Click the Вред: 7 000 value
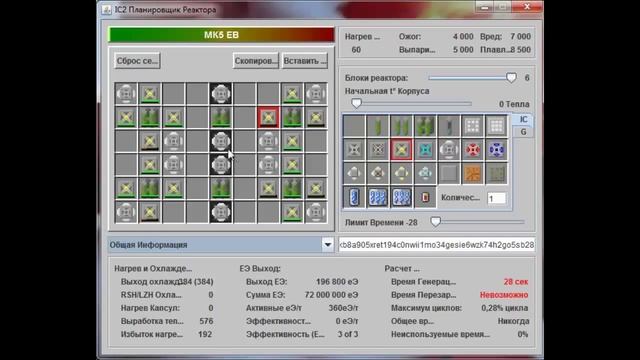The image size is (640, 360). pyautogui.click(x=520, y=37)
